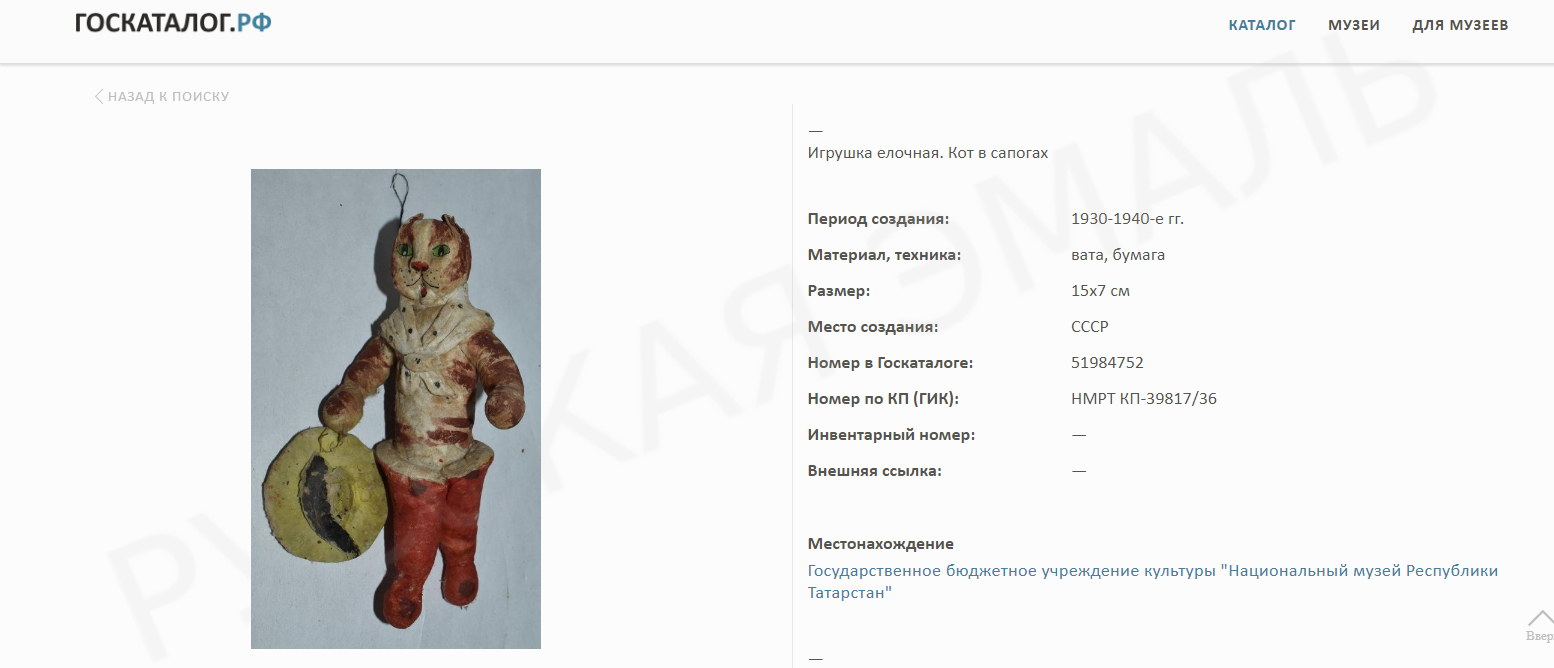
Task: Click the material value вата, бумага
Action: coord(1118,255)
